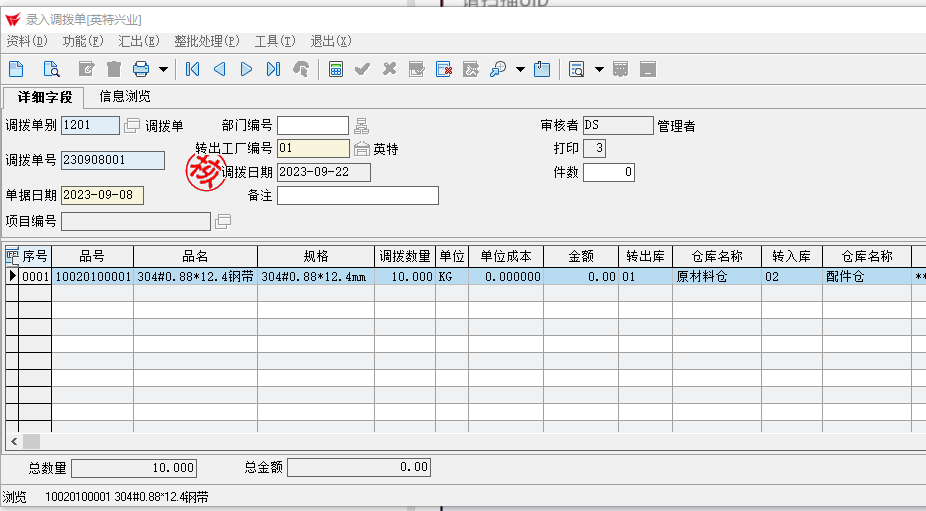Click the grid's horizontal scrollbar
Image resolution: width=926 pixels, height=511 pixels.
(470, 441)
